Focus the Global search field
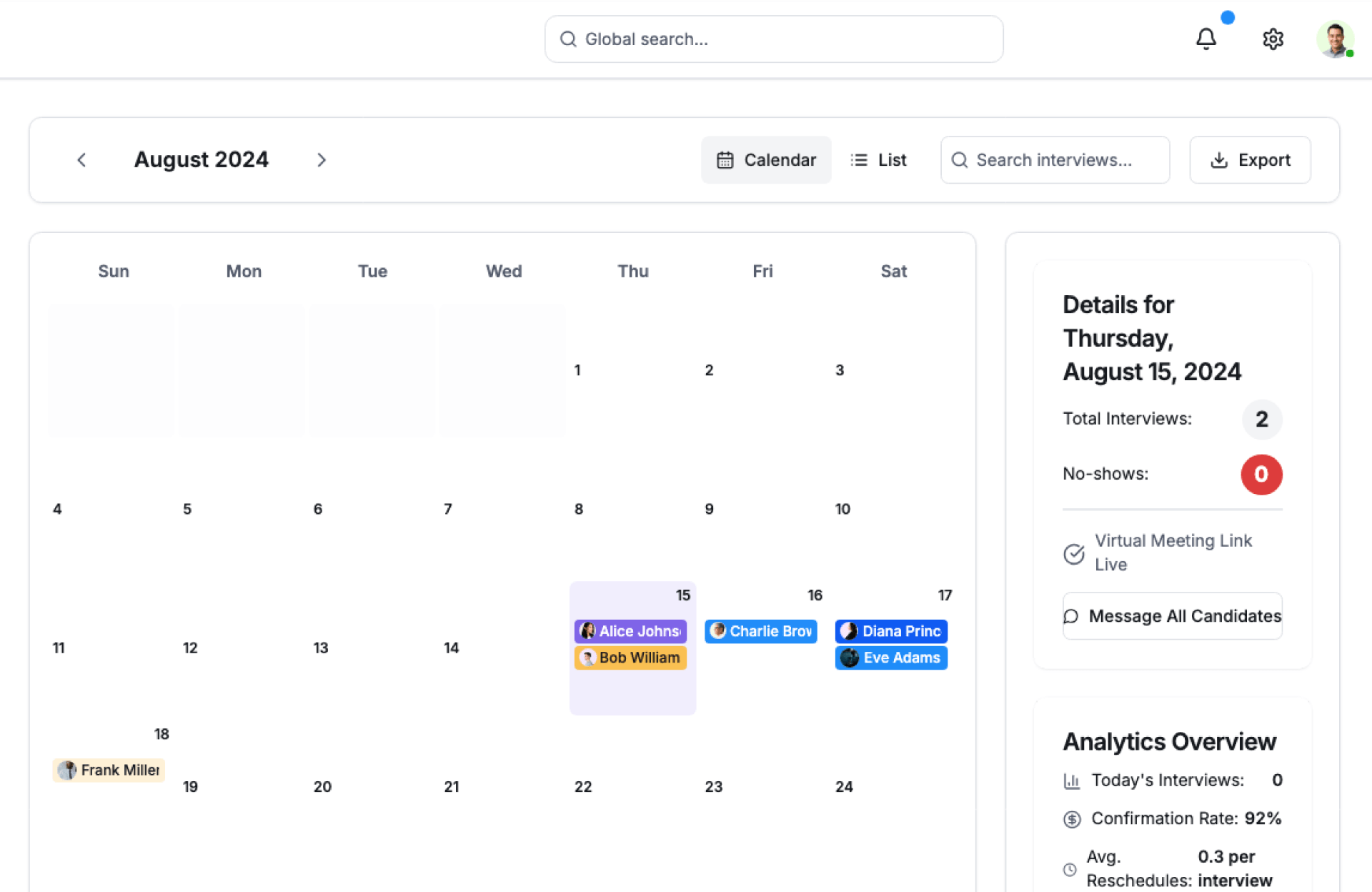Viewport: 1372px width, 892px height. tap(773, 39)
